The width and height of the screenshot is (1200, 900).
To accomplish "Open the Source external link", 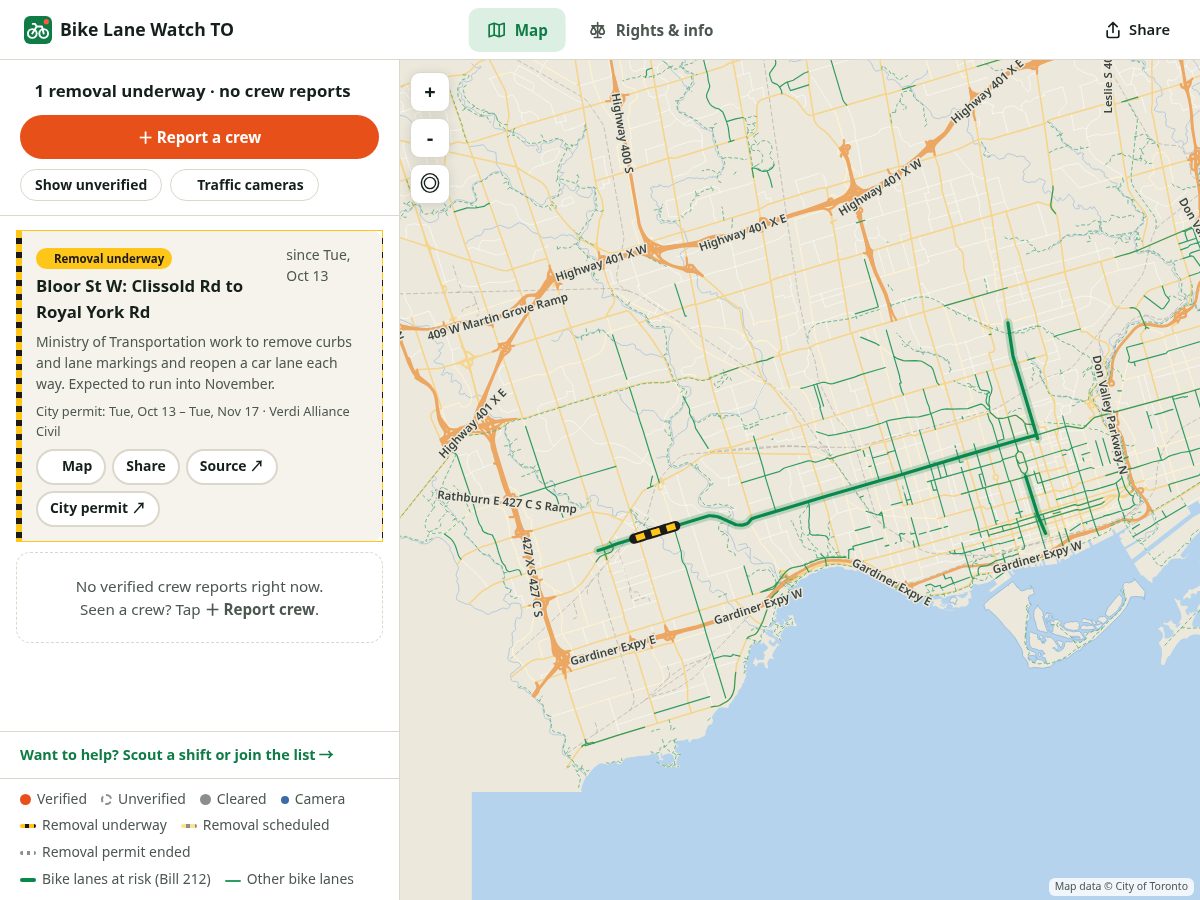I will [231, 467].
